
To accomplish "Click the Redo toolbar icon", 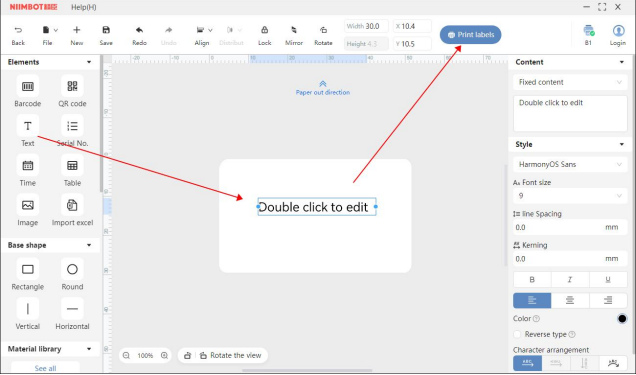I will tap(139, 30).
